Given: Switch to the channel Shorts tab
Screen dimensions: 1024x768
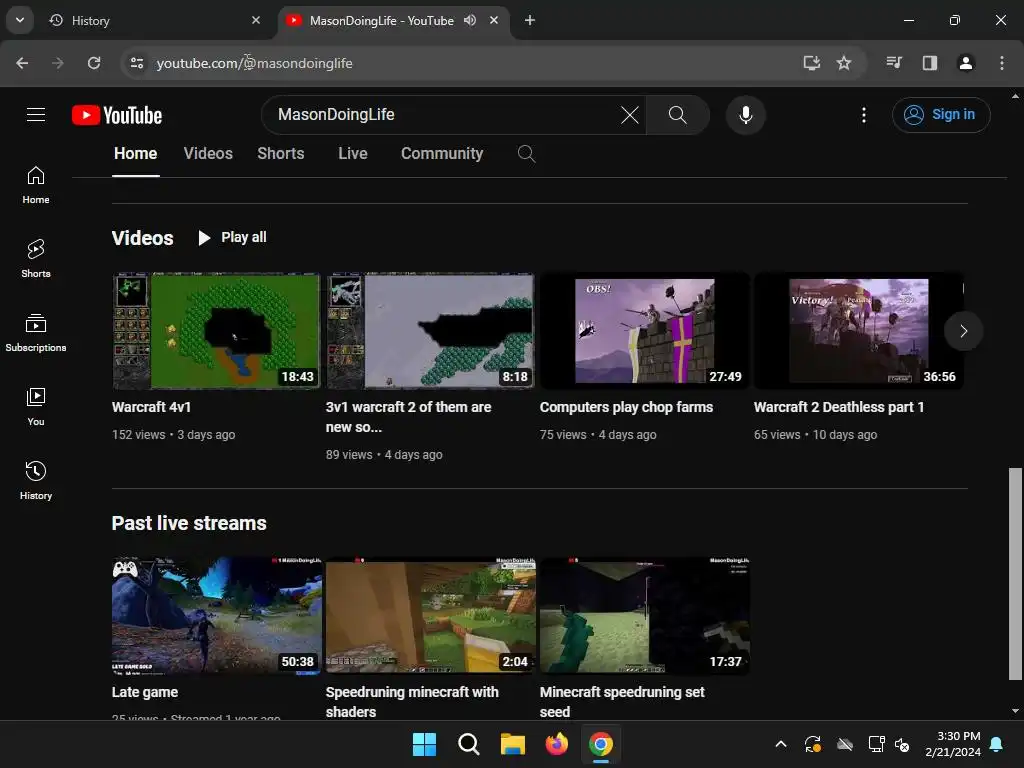Looking at the screenshot, I should (x=281, y=153).
